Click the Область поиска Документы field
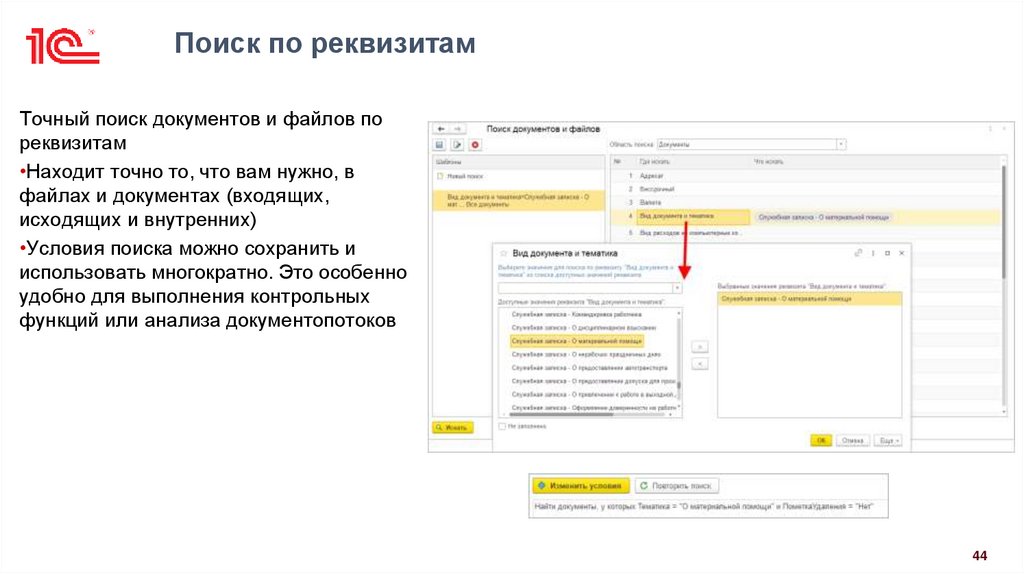 [746, 144]
